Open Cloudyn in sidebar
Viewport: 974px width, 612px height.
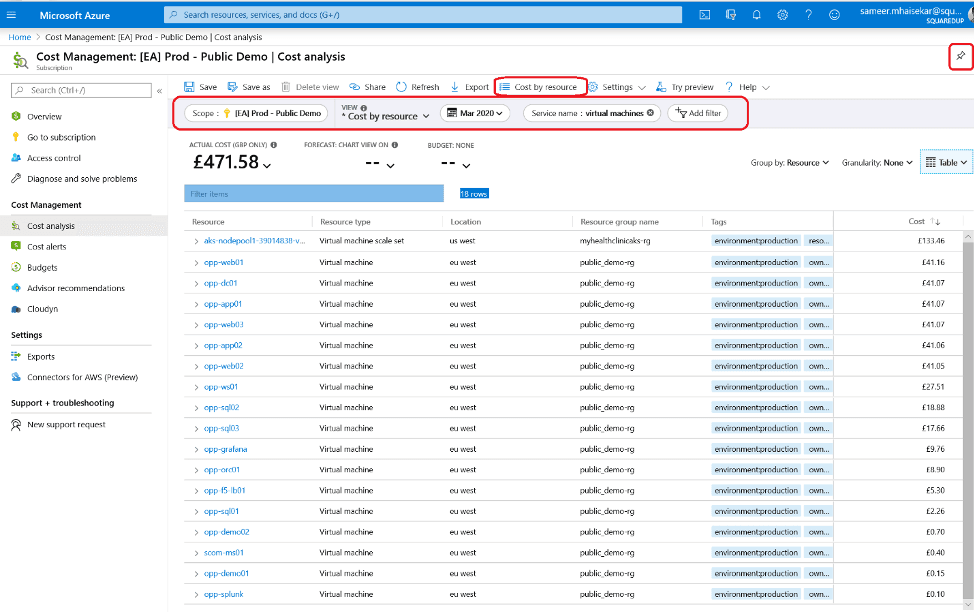click(42, 309)
